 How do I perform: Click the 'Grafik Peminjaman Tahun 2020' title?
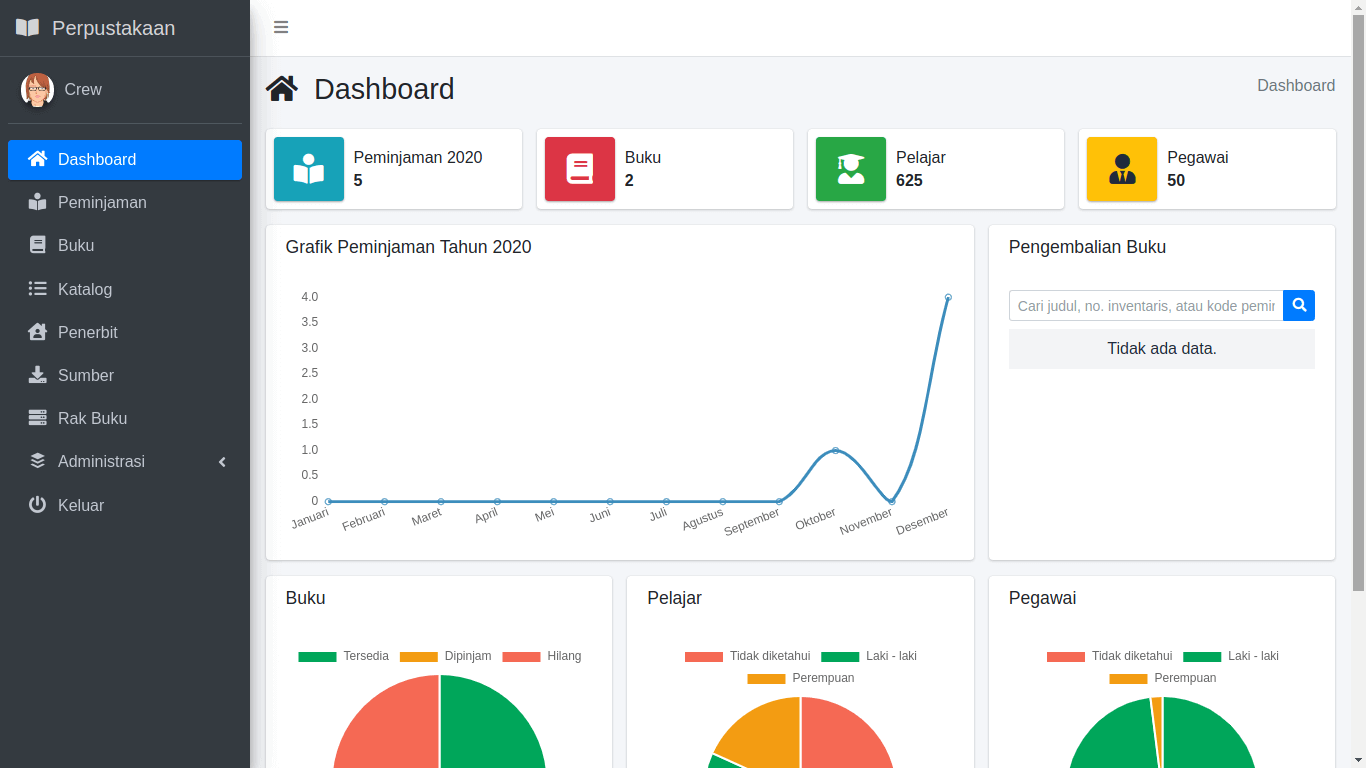(x=408, y=247)
